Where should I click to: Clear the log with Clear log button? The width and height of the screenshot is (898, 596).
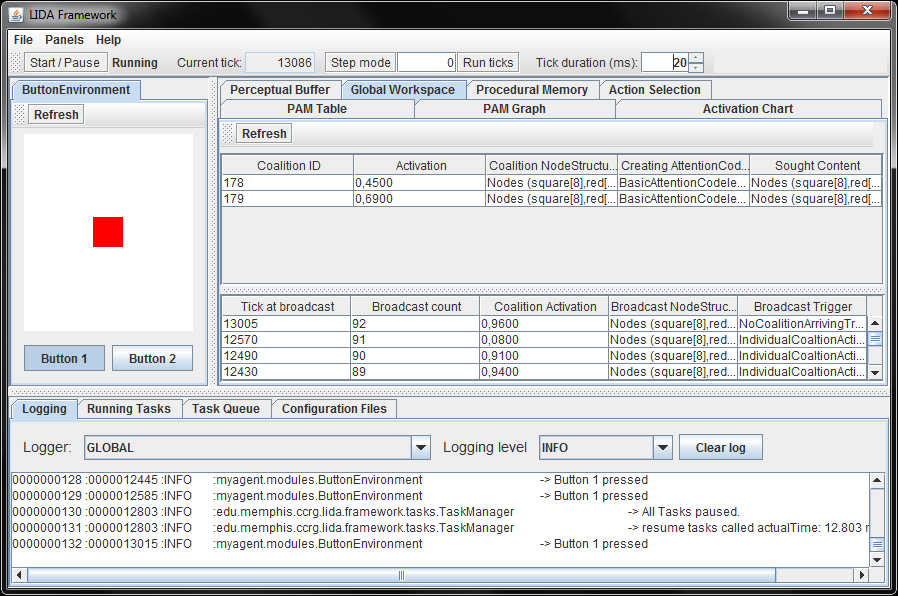tap(720, 447)
